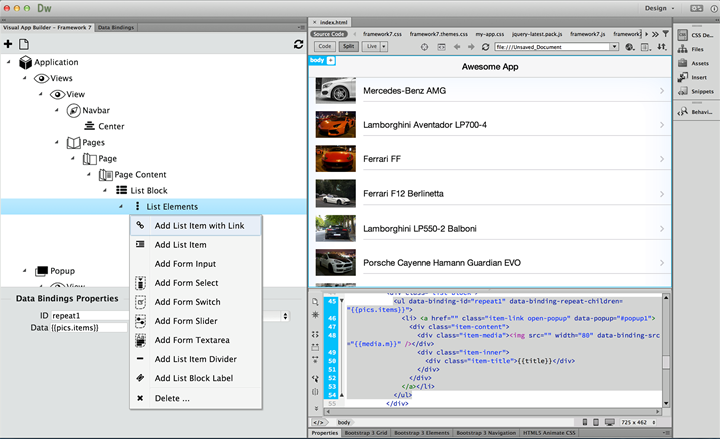The width and height of the screenshot is (720, 439).
Task: Click the body plus button in design view
Action: coord(331,60)
